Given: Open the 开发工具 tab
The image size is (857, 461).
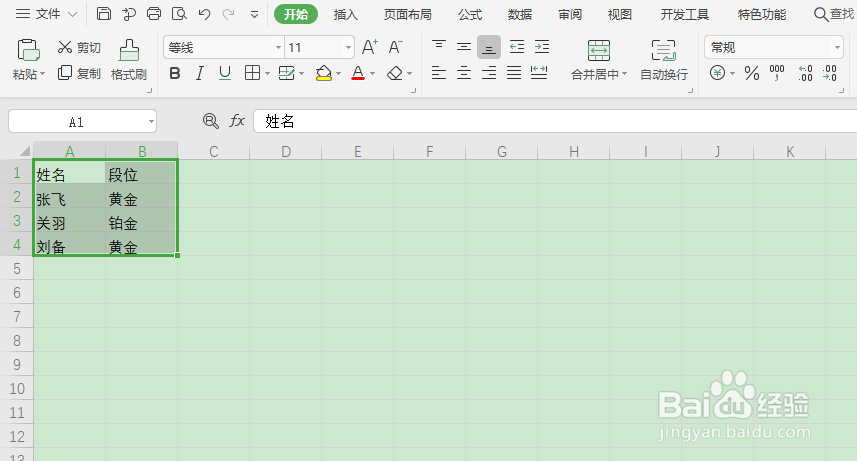Looking at the screenshot, I should point(685,15).
